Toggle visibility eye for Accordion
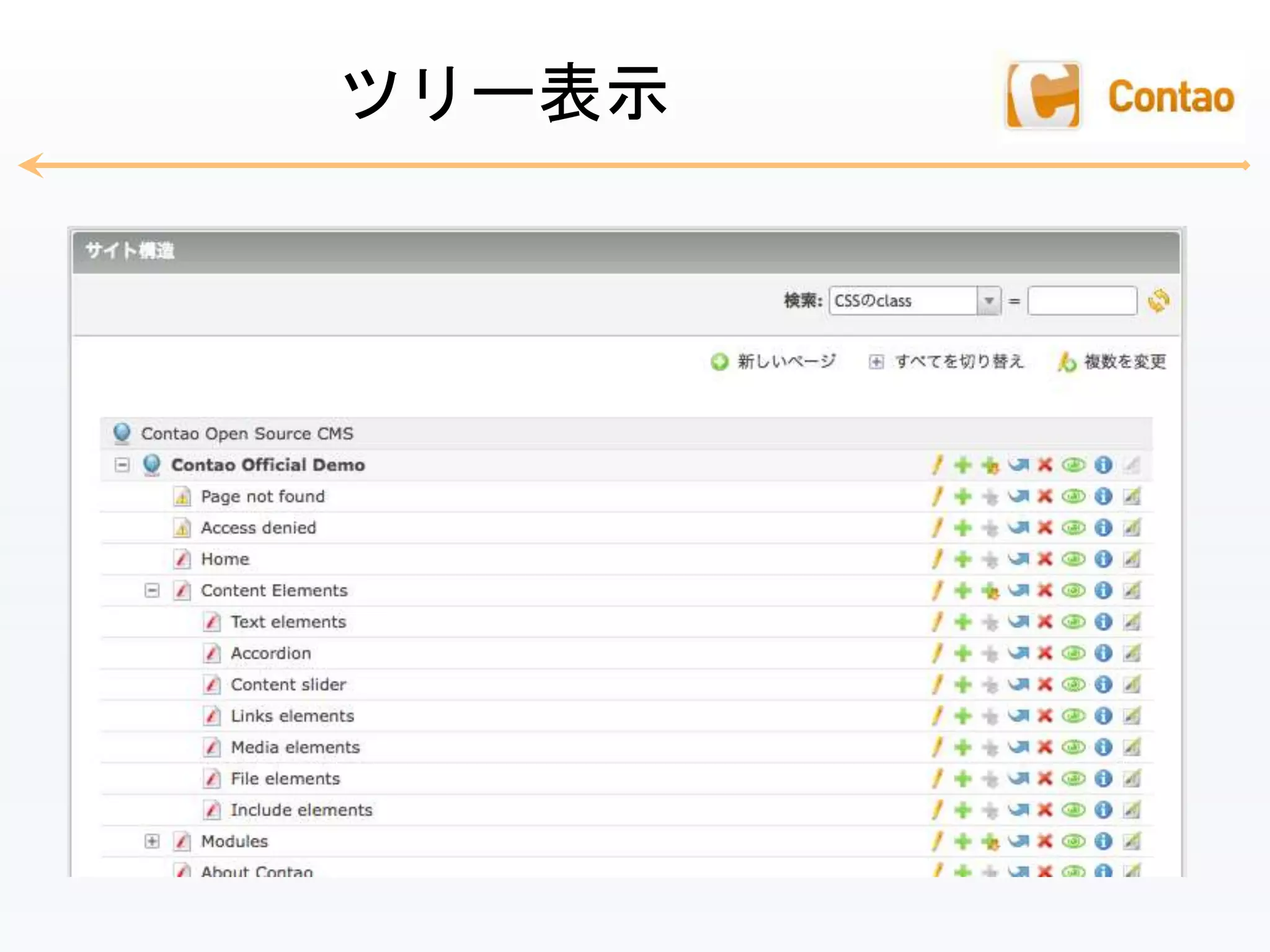The image size is (1270, 952). pyautogui.click(x=1073, y=653)
